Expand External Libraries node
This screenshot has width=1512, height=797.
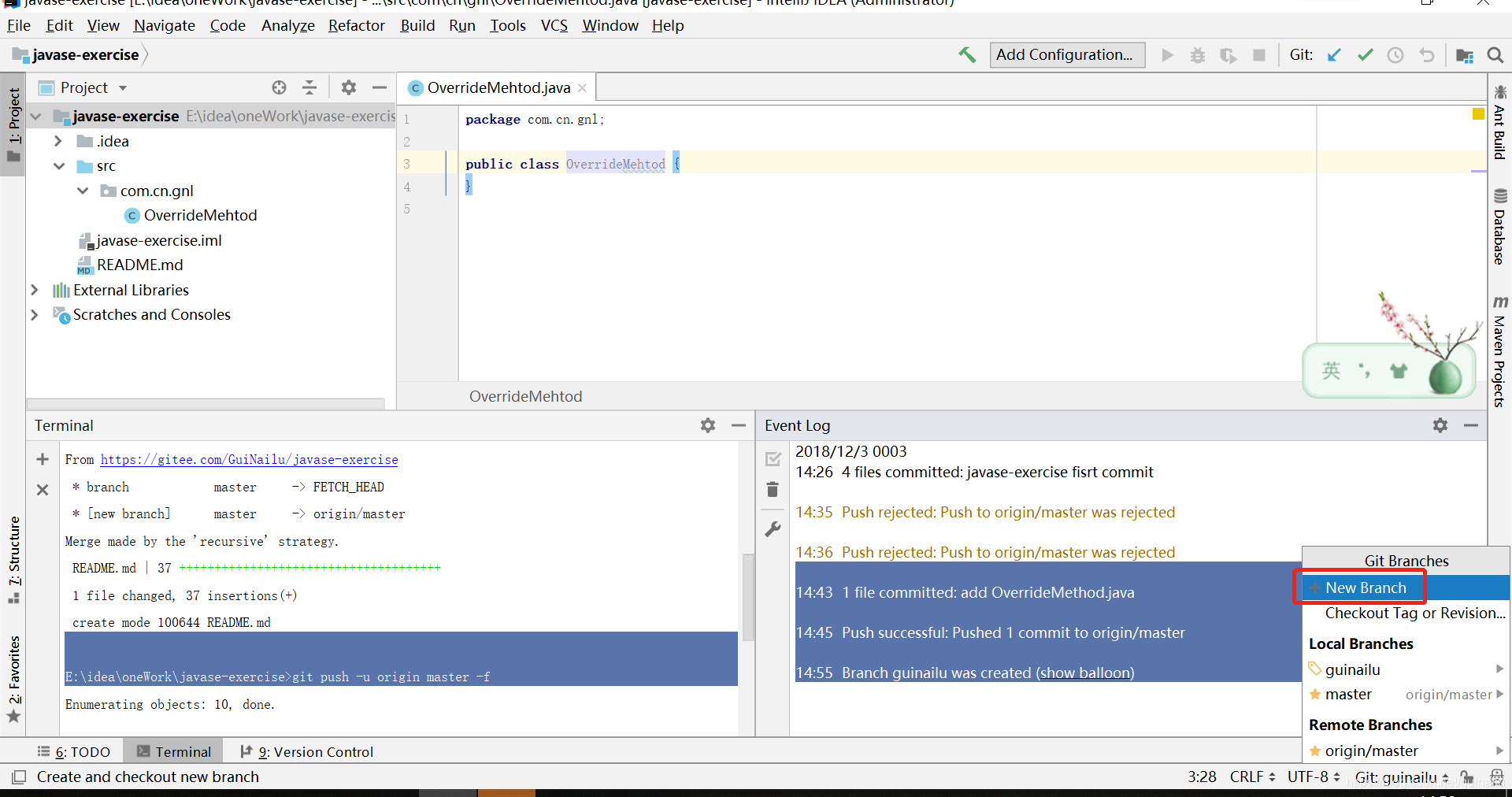click(35, 290)
